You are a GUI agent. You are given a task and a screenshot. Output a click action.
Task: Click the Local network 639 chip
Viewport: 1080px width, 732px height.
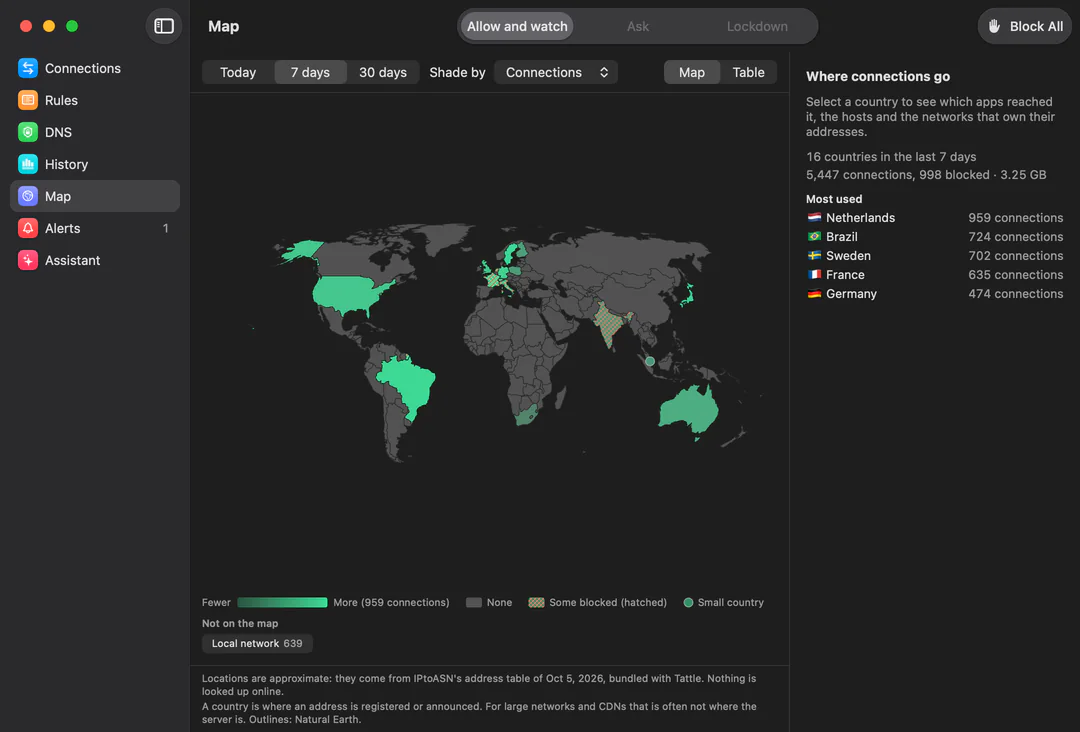point(257,643)
